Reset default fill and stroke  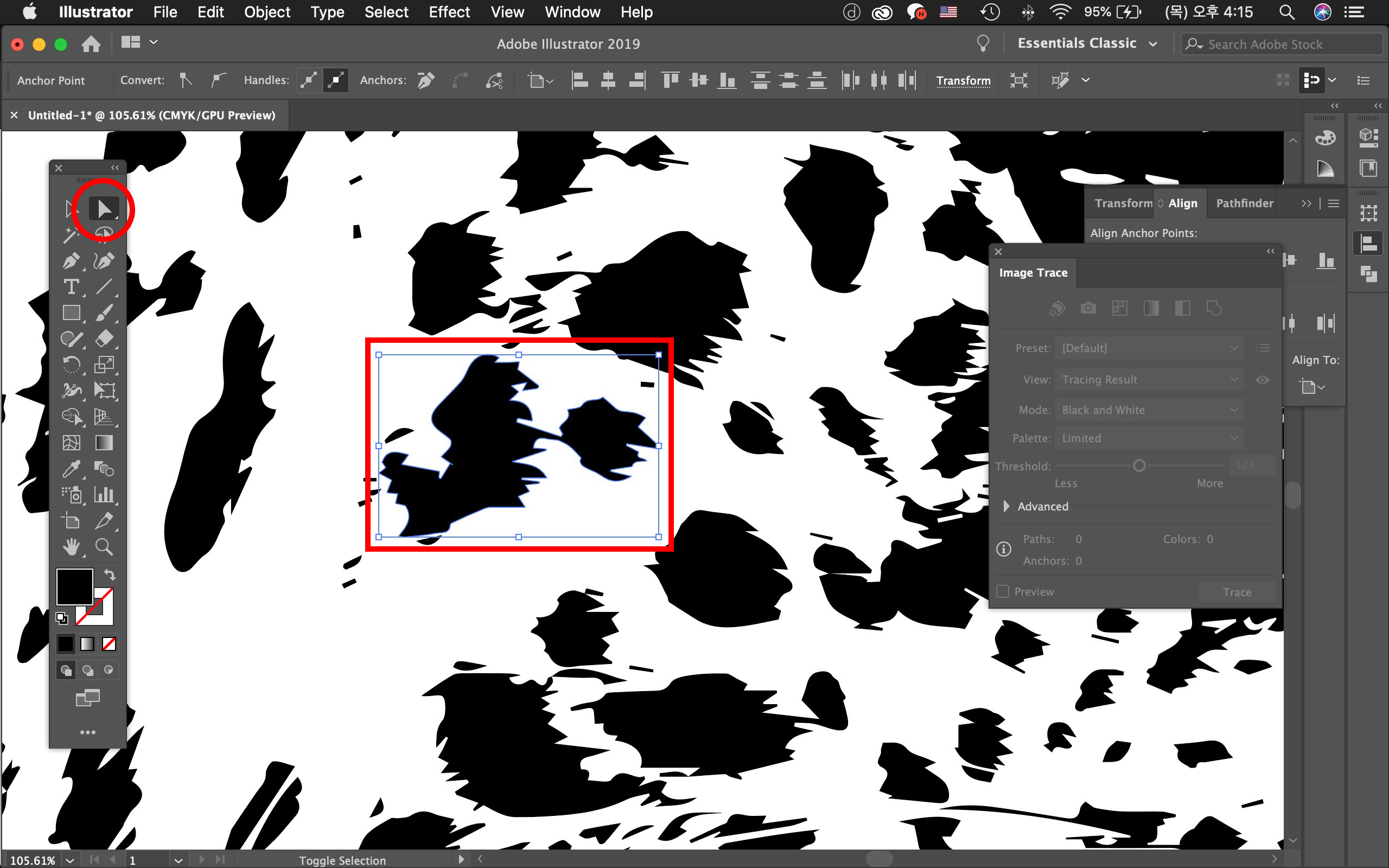[61, 618]
